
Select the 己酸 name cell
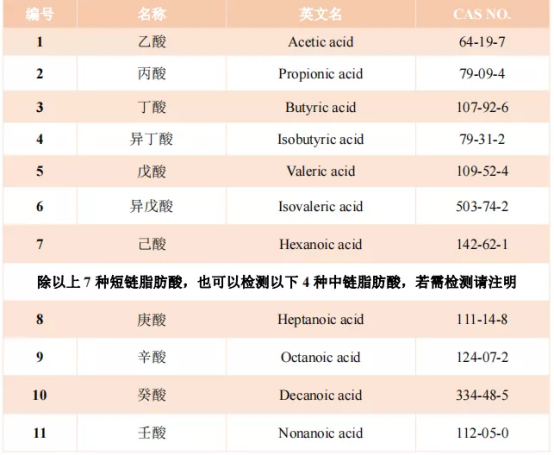click(x=152, y=244)
